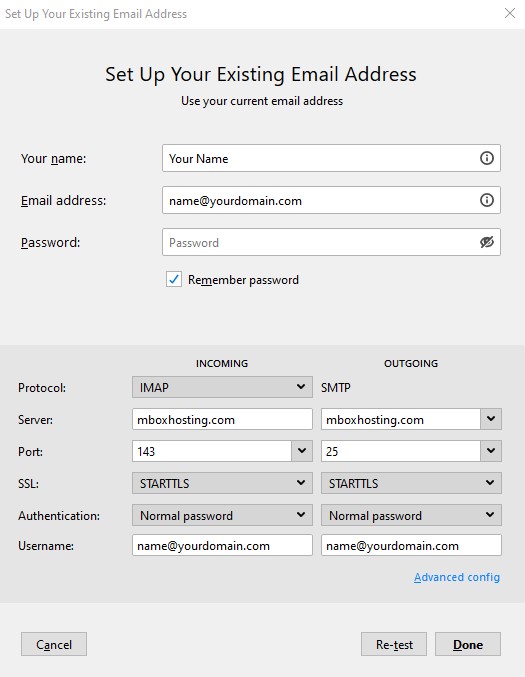The width and height of the screenshot is (525, 677).
Task: Close the email setup dialog
Action: (x=510, y=13)
